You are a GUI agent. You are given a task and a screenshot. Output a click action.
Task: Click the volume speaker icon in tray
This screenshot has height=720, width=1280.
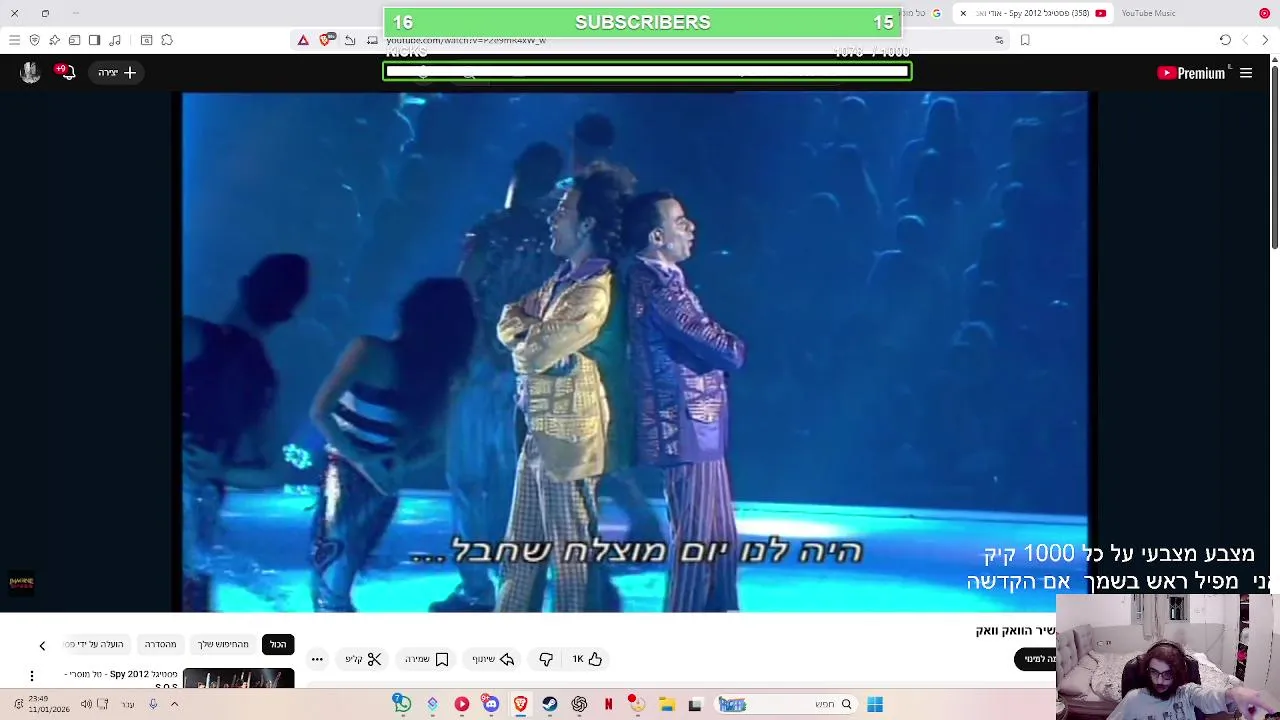86,704
